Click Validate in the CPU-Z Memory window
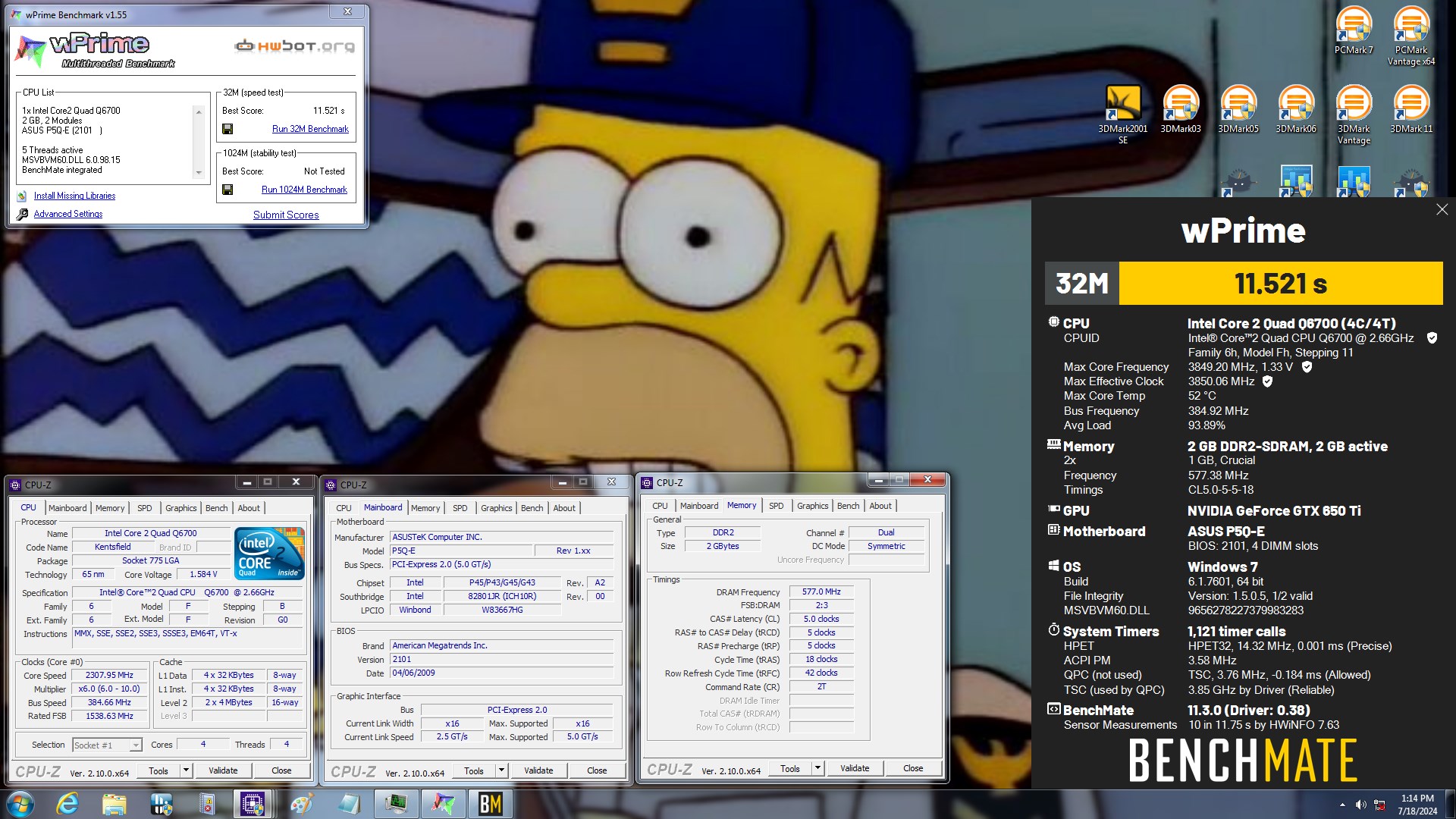Screen dimensions: 1456x819 pyautogui.click(x=855, y=768)
